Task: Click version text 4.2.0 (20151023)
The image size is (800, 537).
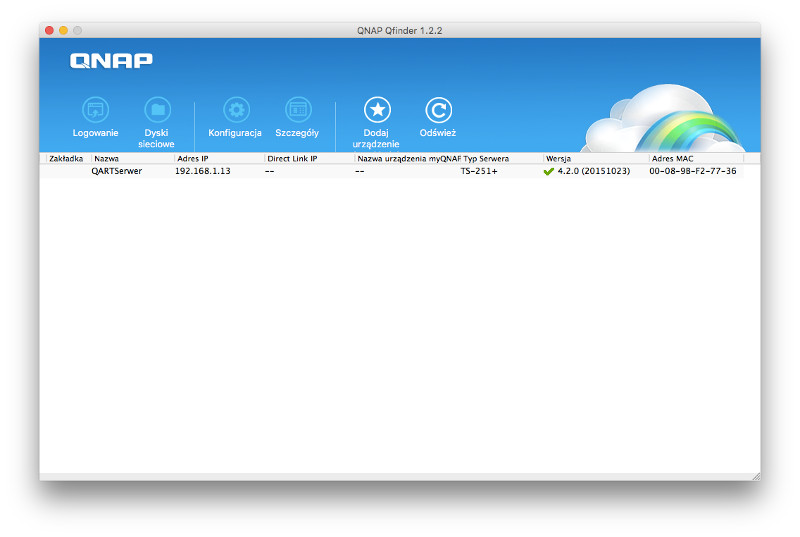Action: pyautogui.click(x=593, y=171)
